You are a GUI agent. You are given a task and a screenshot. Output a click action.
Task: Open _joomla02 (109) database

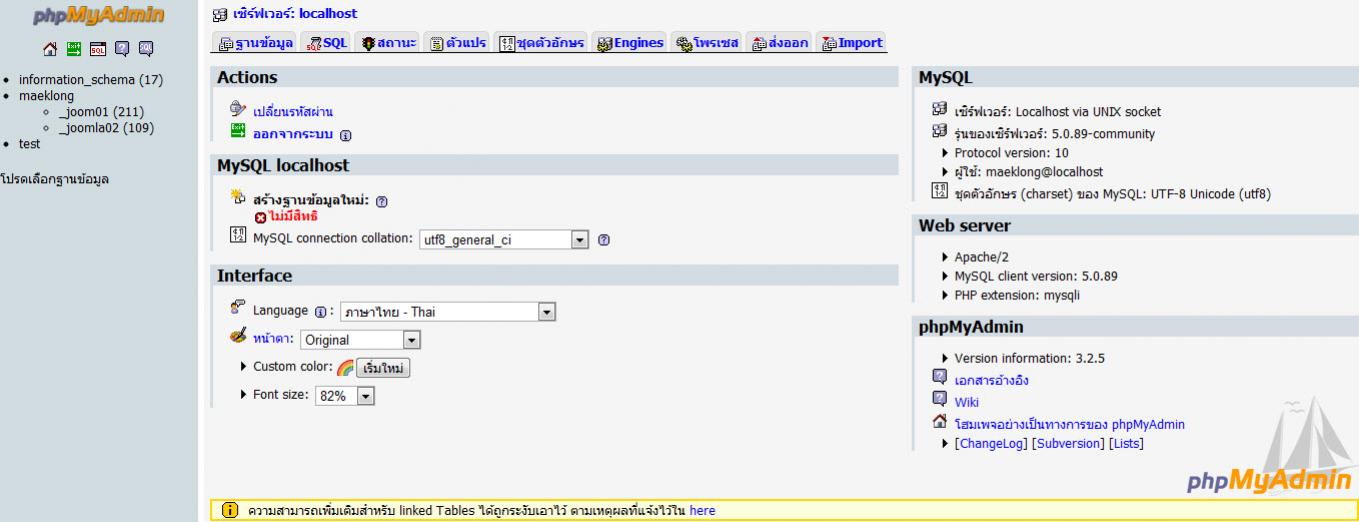tap(106, 127)
